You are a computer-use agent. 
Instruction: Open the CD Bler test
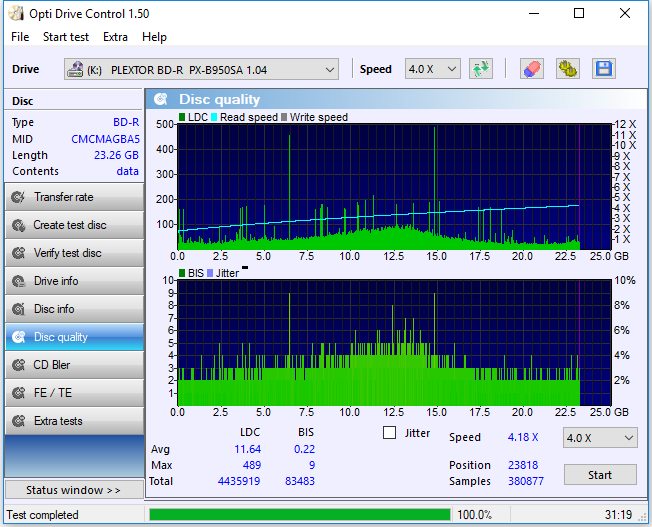pyautogui.click(x=73, y=365)
